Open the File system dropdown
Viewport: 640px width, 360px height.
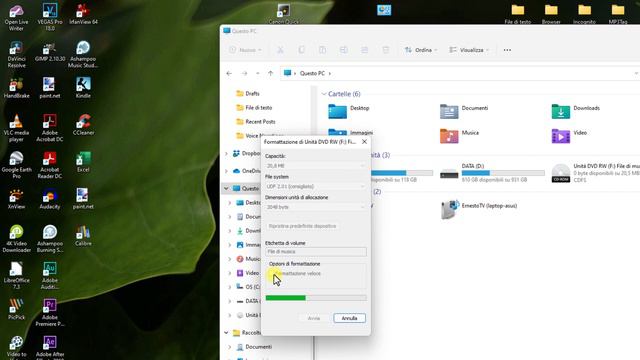point(316,187)
